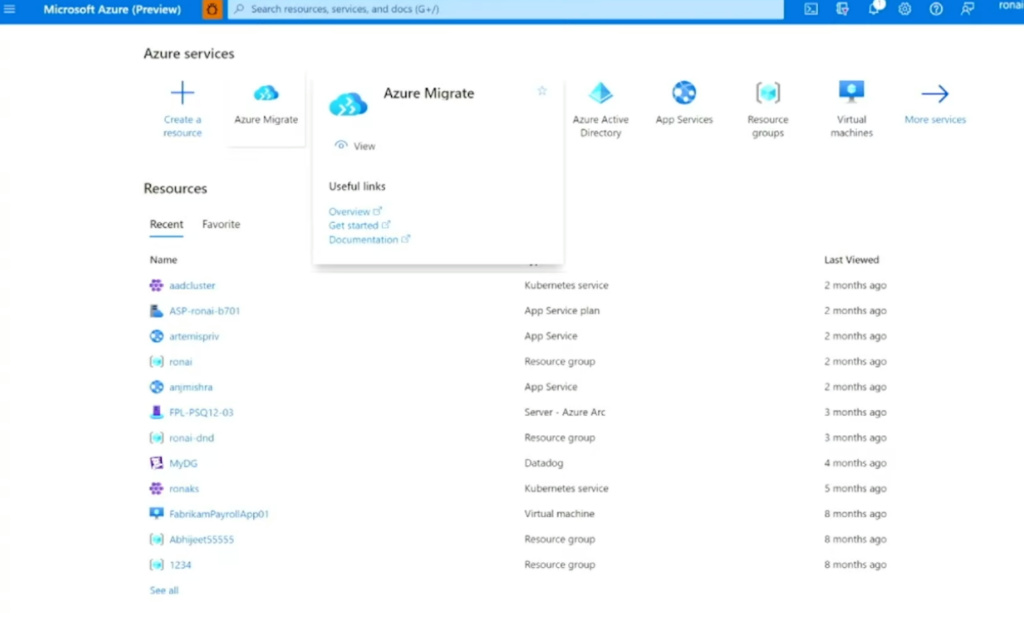Click the artemispriv globe icon
Screen dimensions: 1024x620
(x=156, y=336)
